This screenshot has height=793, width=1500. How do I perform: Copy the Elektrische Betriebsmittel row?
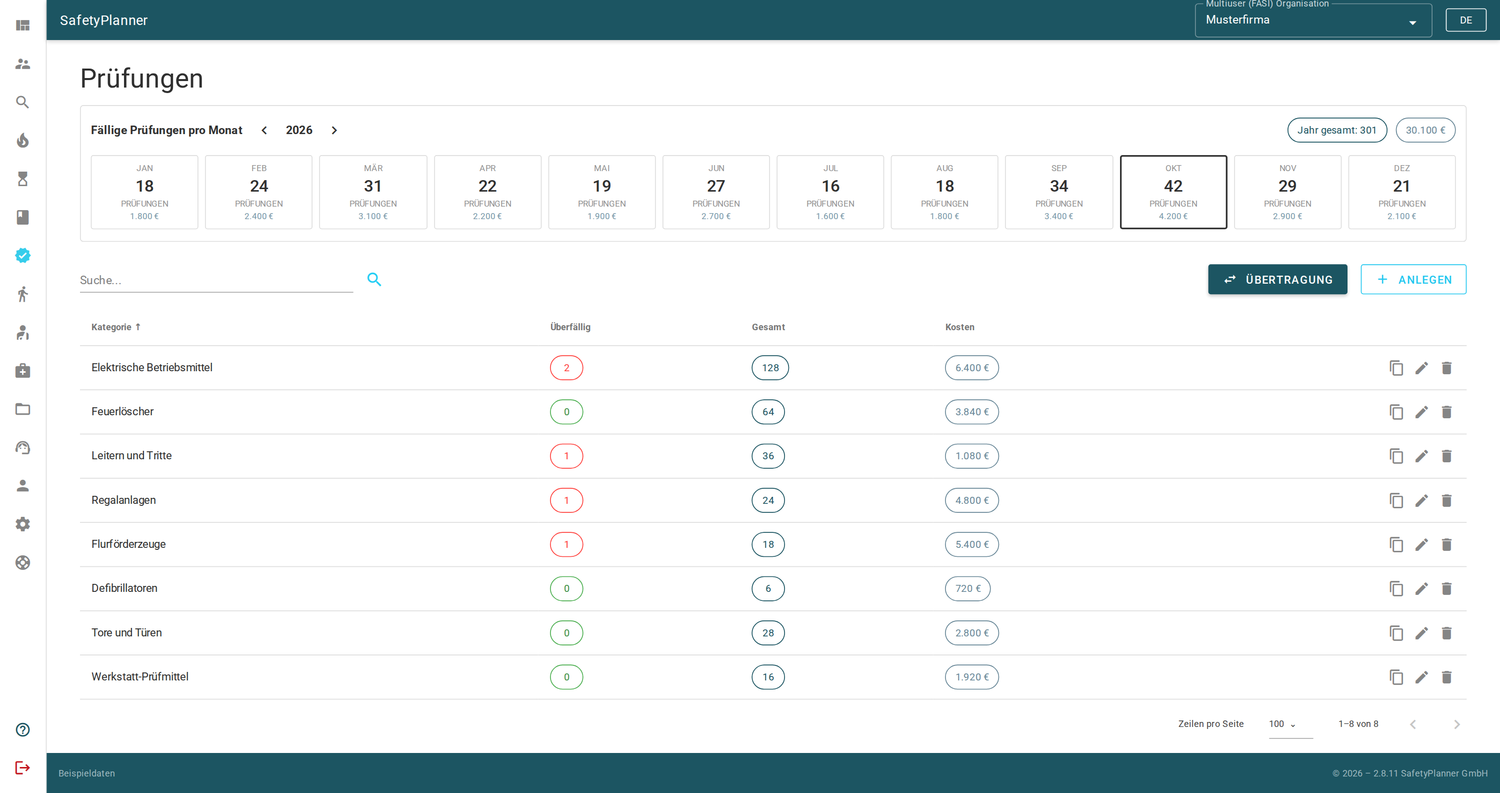1396,368
